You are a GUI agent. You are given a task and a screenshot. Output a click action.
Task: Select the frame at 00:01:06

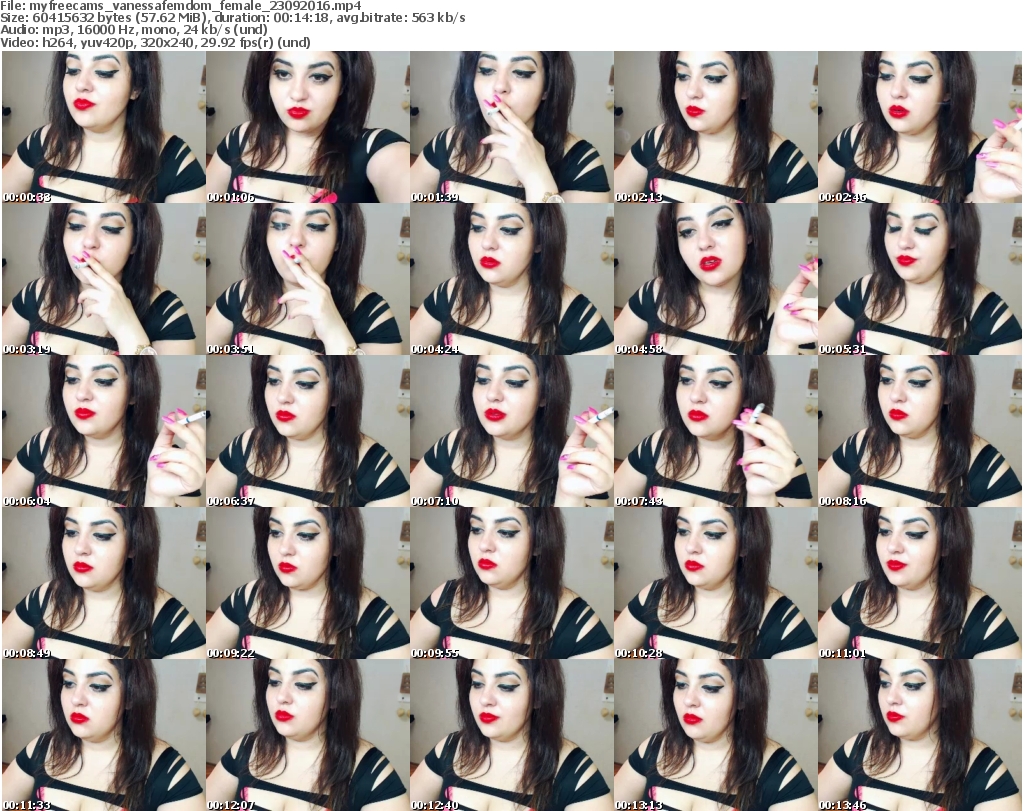pos(307,127)
